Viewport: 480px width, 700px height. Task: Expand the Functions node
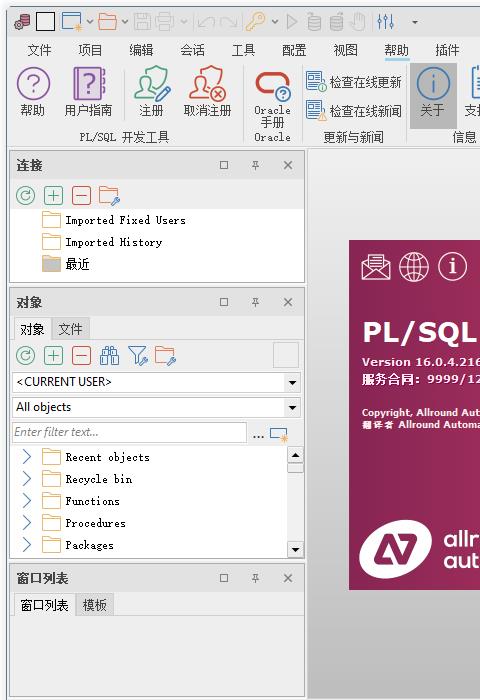coord(27,501)
